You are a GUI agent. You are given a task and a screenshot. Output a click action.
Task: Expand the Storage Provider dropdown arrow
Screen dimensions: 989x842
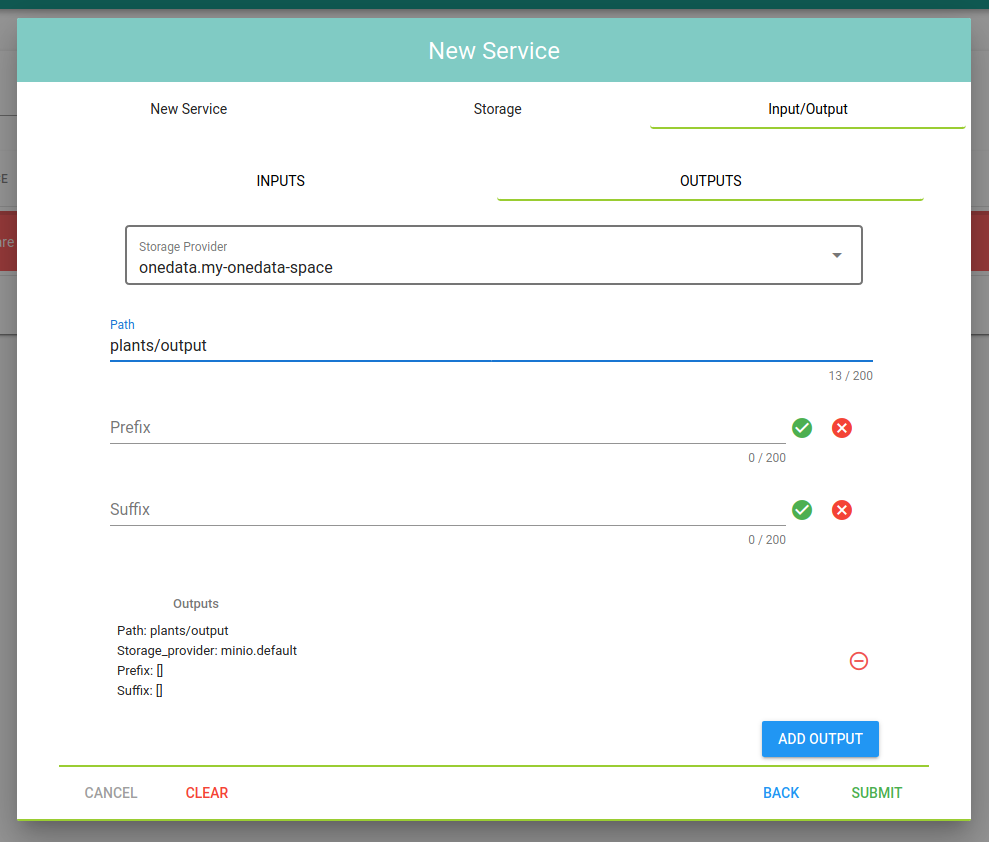837,255
